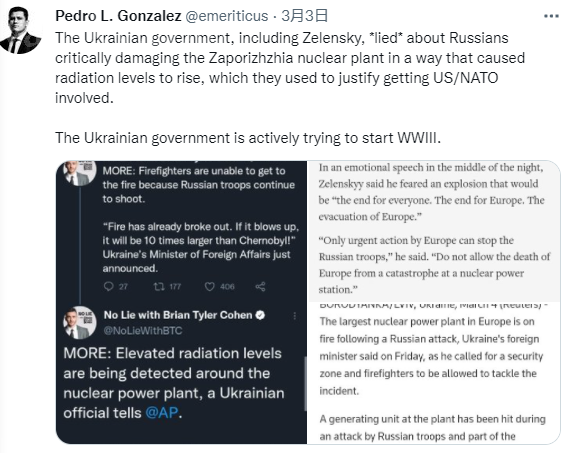Open the @emeriticus handle link
Viewport: 575px width, 453px height.
click(x=227, y=16)
